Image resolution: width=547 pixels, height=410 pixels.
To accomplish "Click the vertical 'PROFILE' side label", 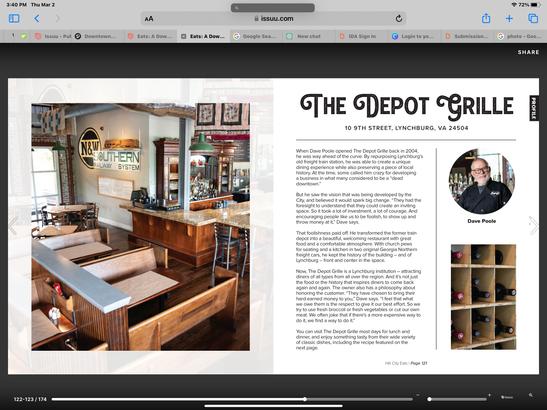I will 534,108.
